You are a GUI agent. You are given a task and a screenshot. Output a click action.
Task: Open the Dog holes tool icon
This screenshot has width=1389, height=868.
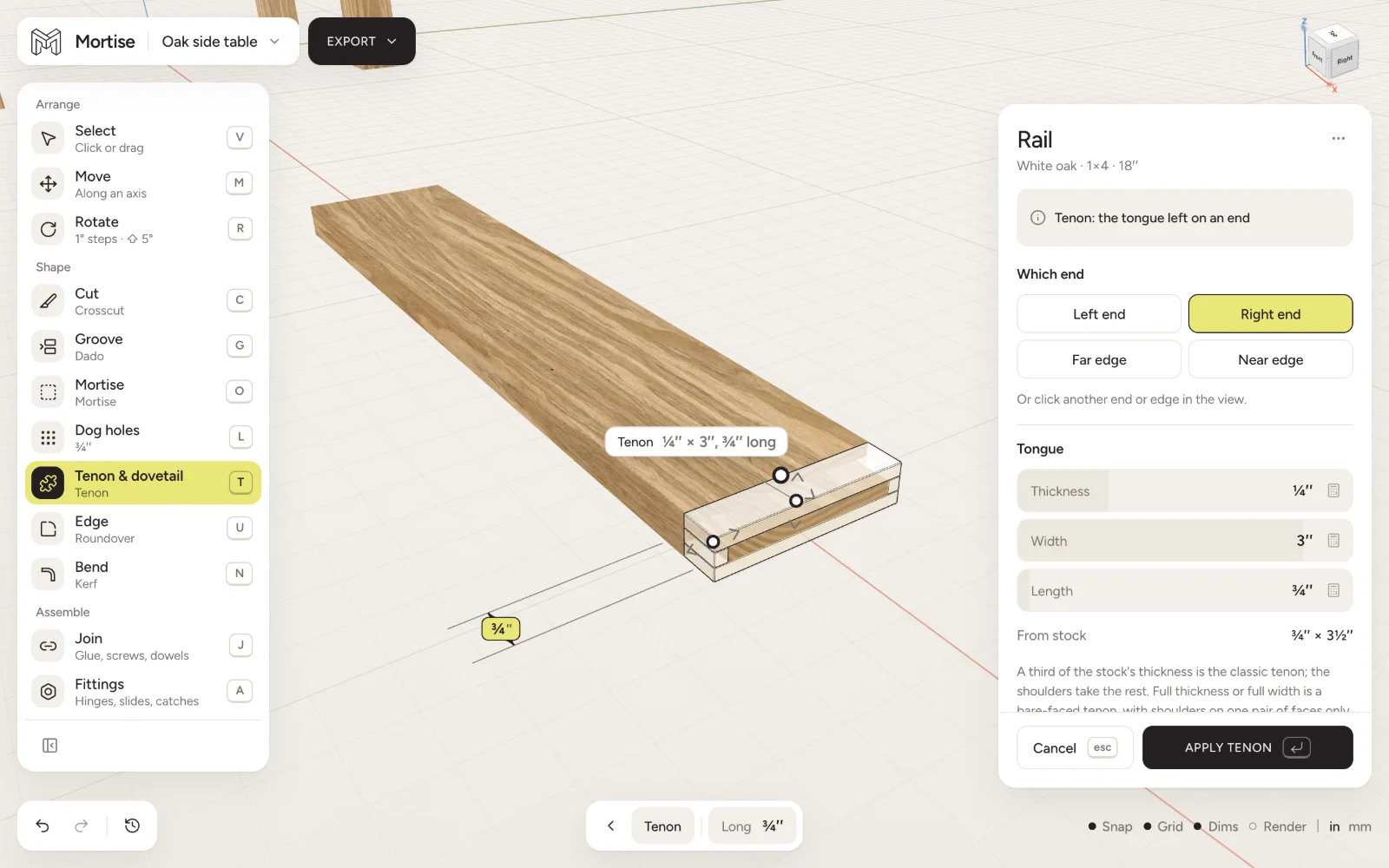[49, 437]
